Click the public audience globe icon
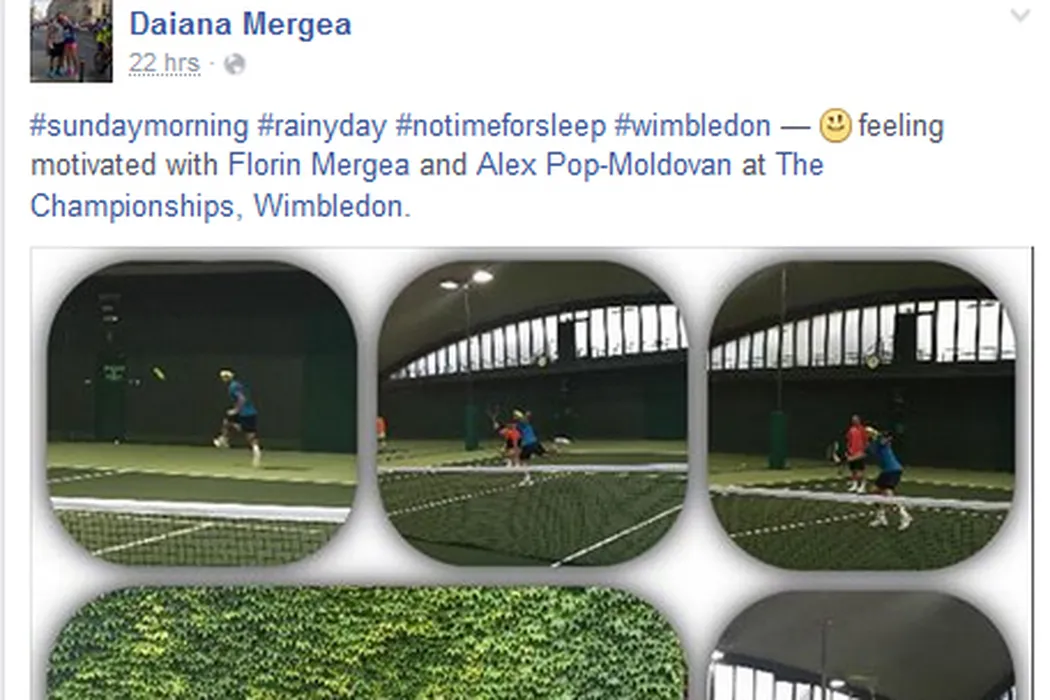 (x=234, y=64)
